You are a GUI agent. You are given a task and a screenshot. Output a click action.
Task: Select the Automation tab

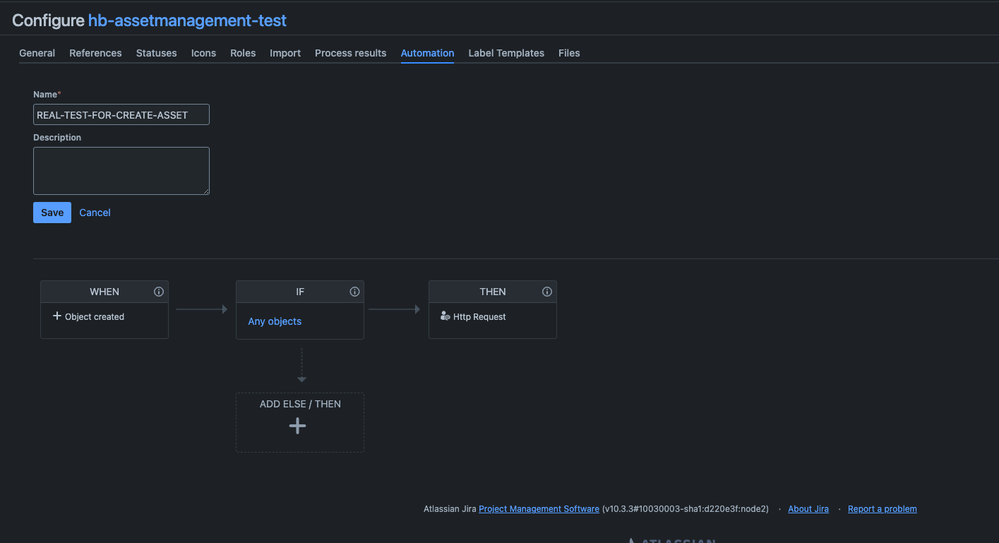tap(428, 53)
